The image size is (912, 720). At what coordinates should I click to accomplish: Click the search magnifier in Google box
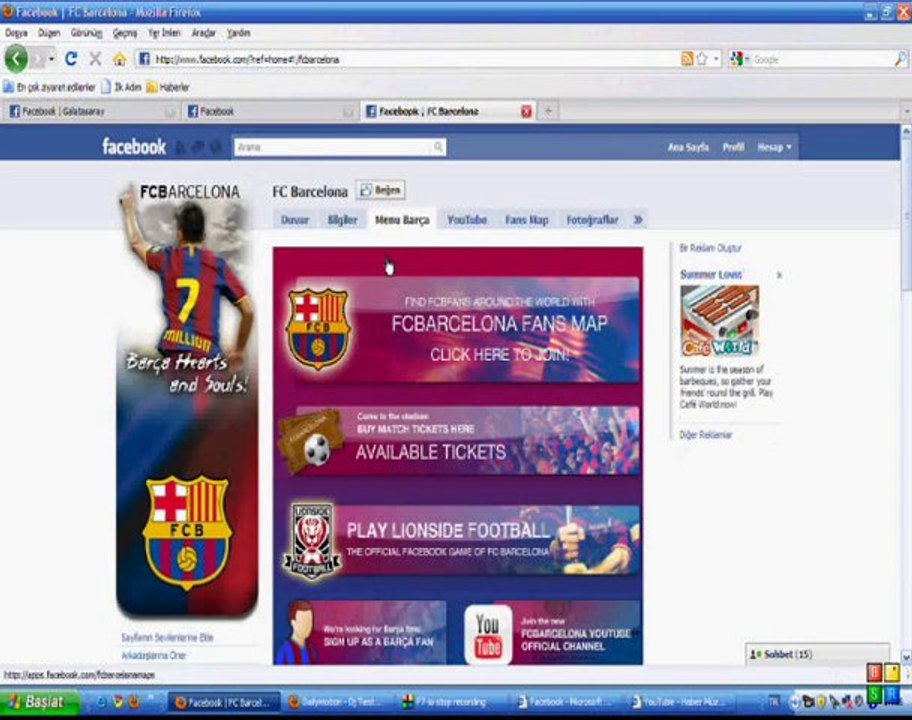coord(900,59)
